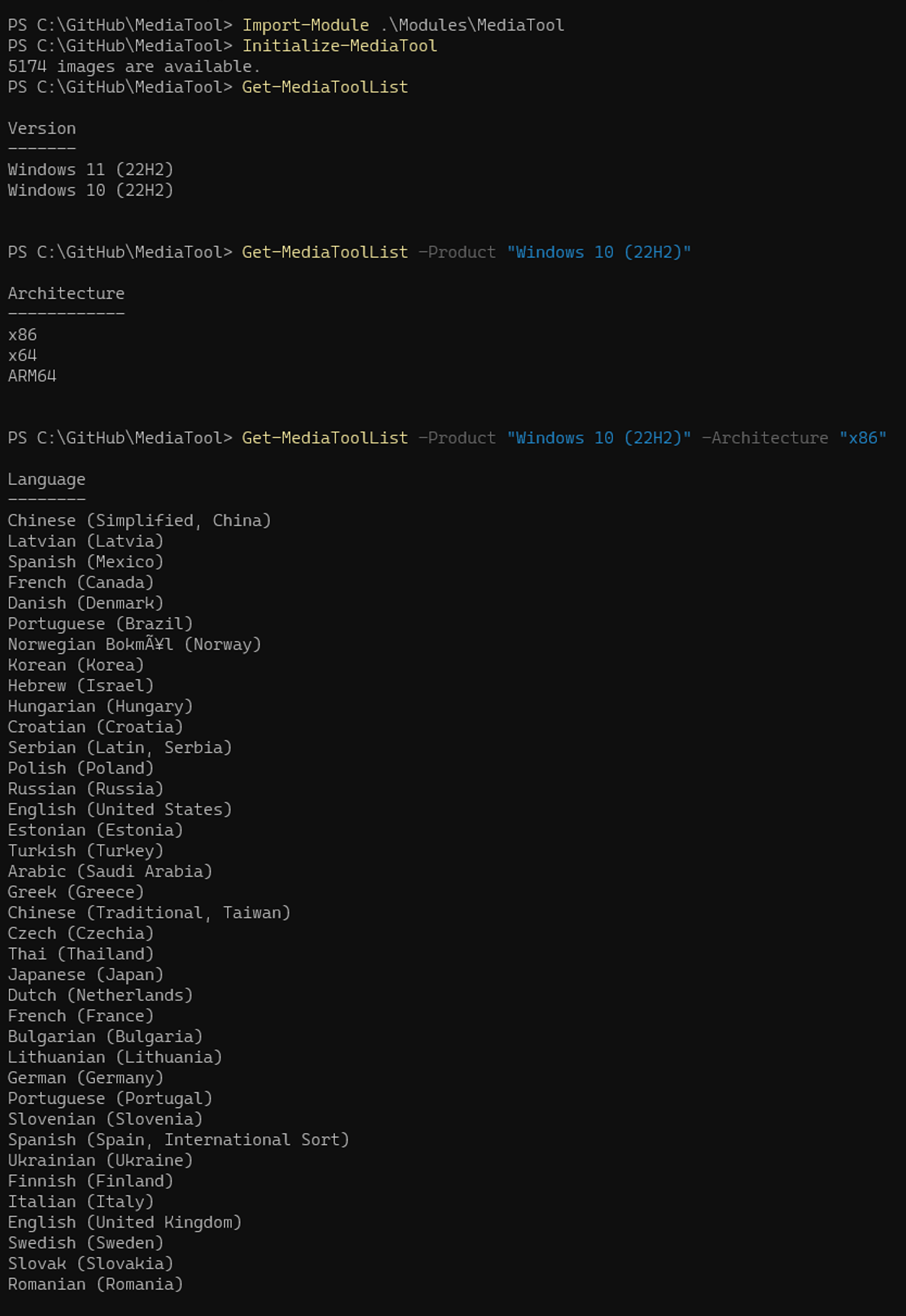Click the Chinese (Simplified, China) entry
Screen dimensions: 906x1316
pos(140,521)
